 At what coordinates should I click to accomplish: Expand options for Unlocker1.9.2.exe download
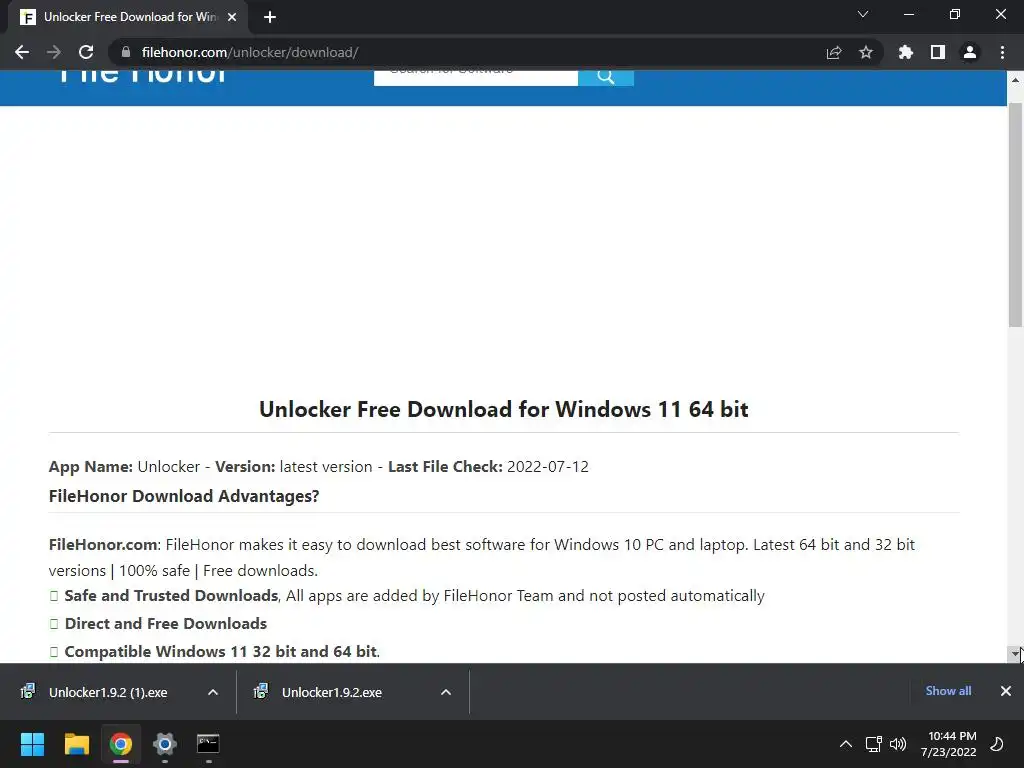click(x=446, y=692)
